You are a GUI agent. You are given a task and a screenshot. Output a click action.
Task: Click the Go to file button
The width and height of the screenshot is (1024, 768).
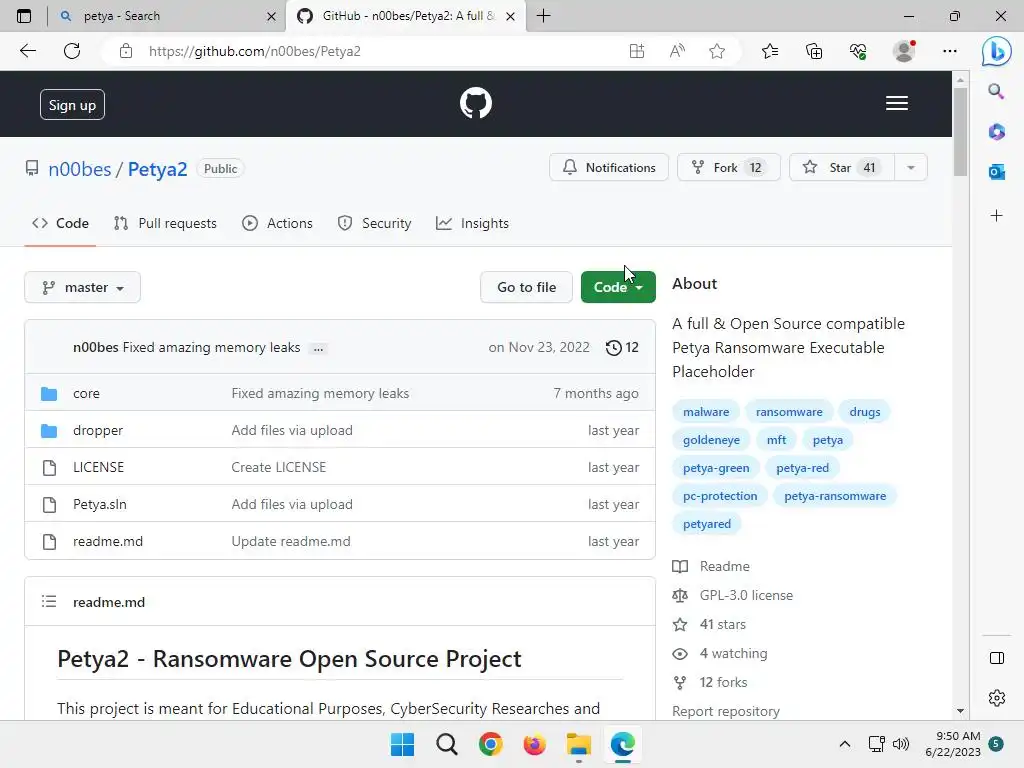[x=526, y=287]
